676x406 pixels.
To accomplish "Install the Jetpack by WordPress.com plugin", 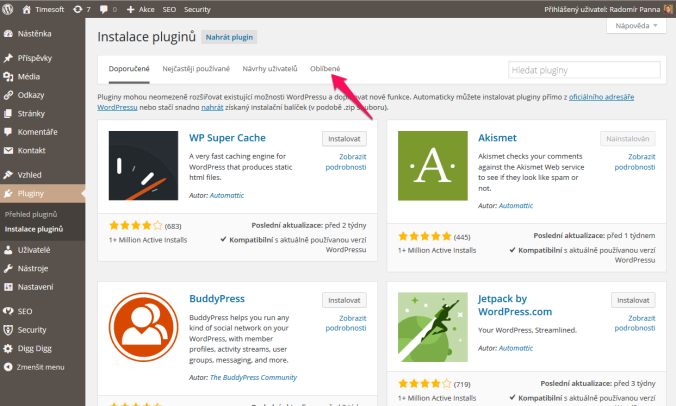I will click(x=633, y=300).
